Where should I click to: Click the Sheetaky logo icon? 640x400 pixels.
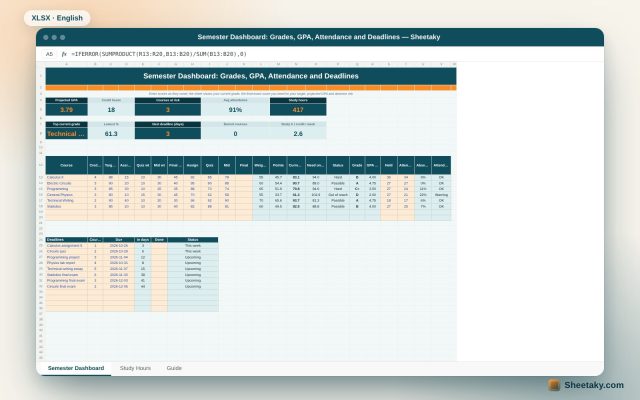(554, 385)
